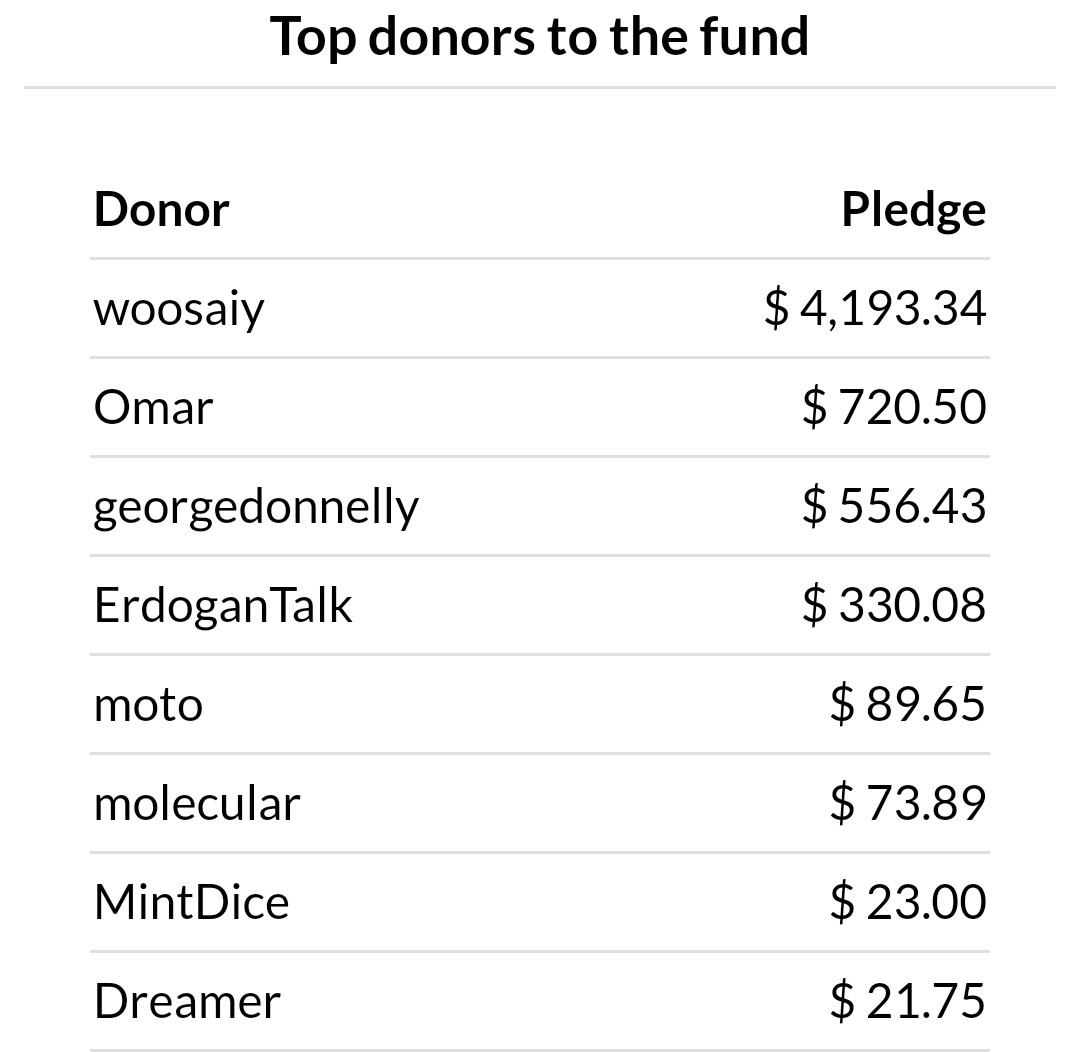Click the divider line under the title
1080x1052 pixels.
tap(539, 87)
